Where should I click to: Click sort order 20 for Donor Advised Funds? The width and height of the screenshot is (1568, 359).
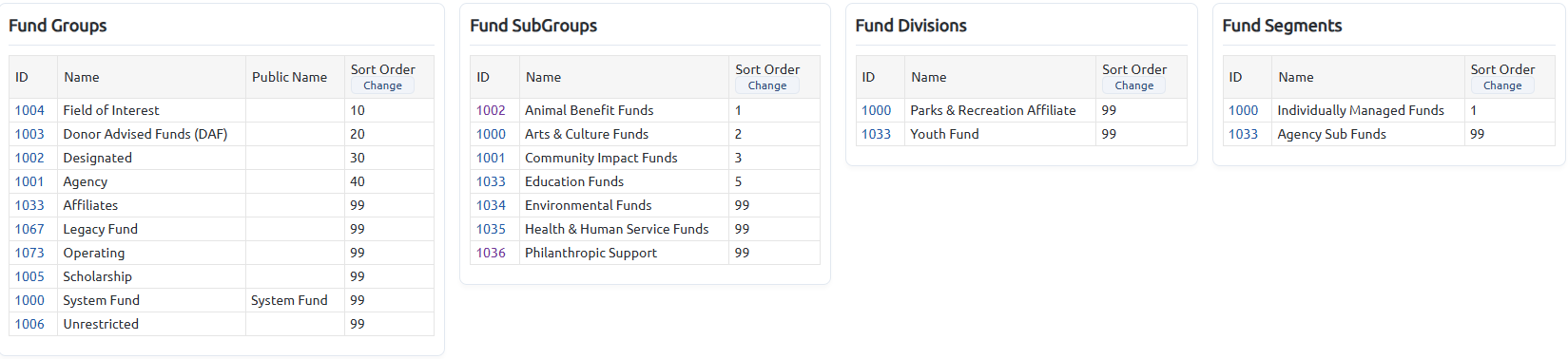click(x=358, y=134)
